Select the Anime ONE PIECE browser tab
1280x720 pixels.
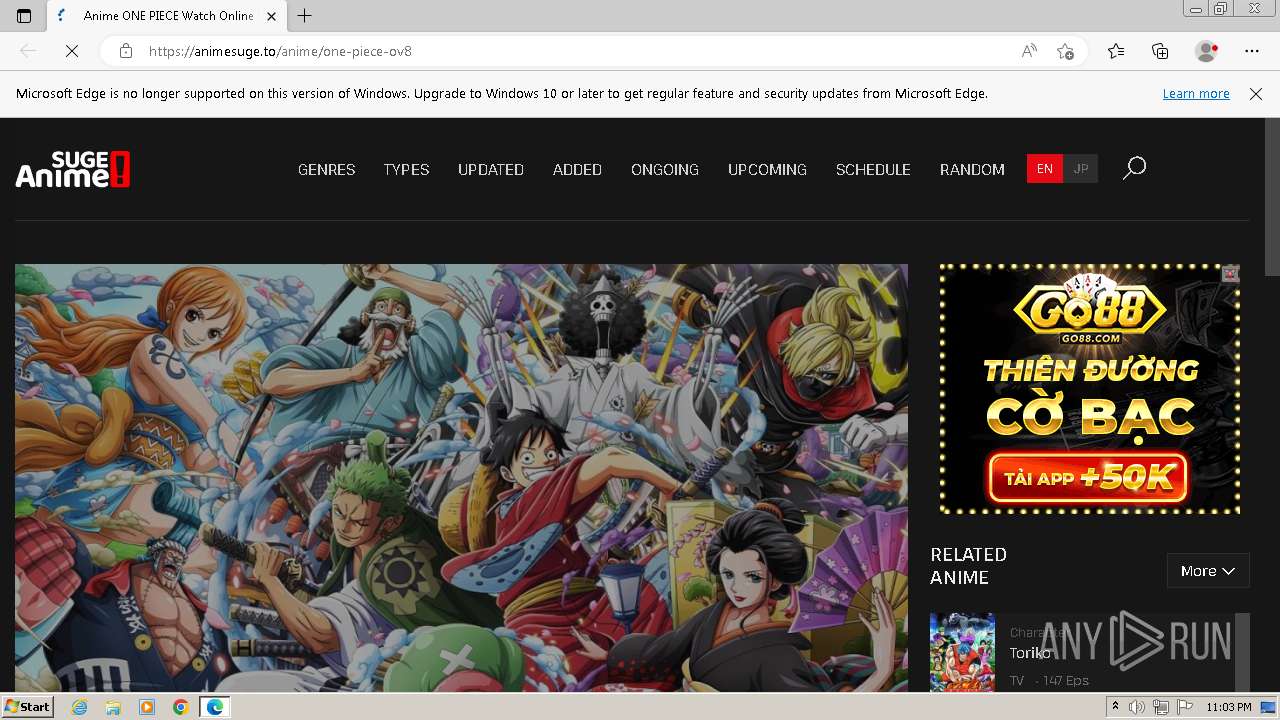167,16
